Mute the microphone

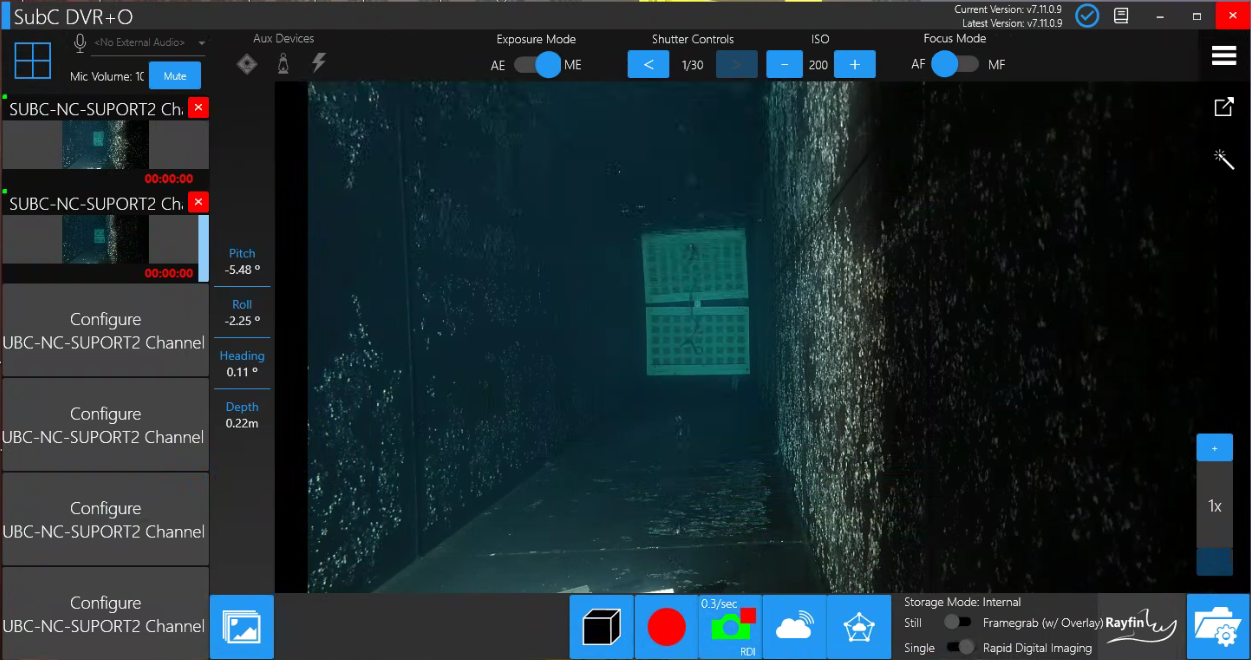[175, 76]
